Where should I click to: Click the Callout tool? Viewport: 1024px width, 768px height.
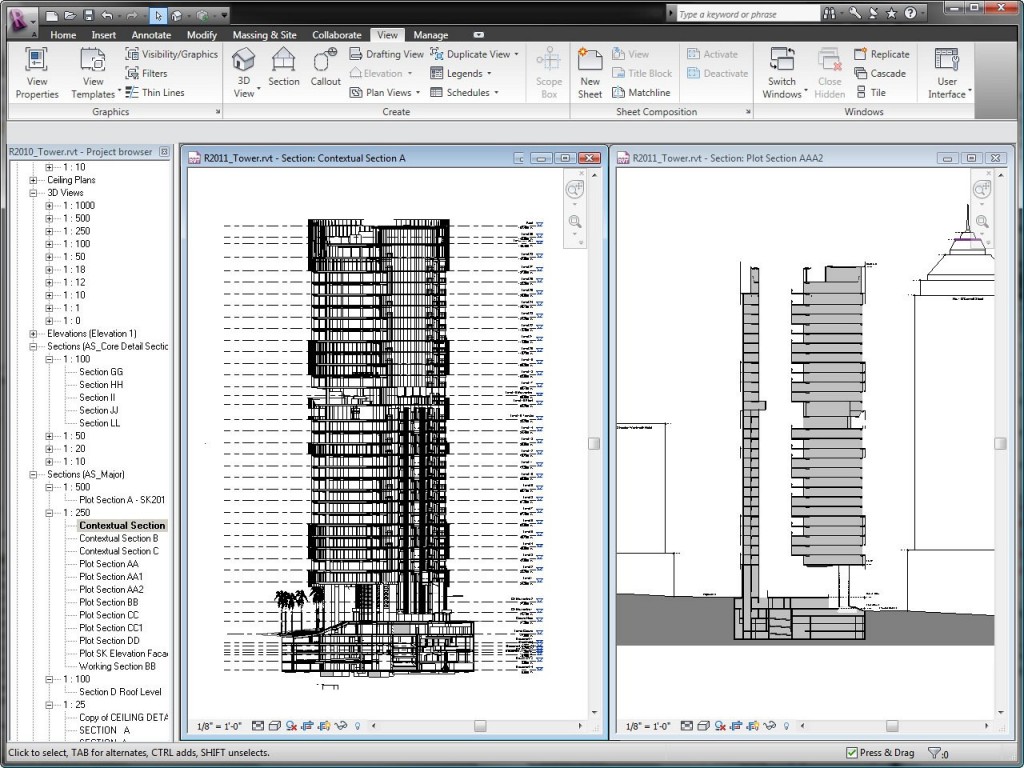tap(325, 68)
